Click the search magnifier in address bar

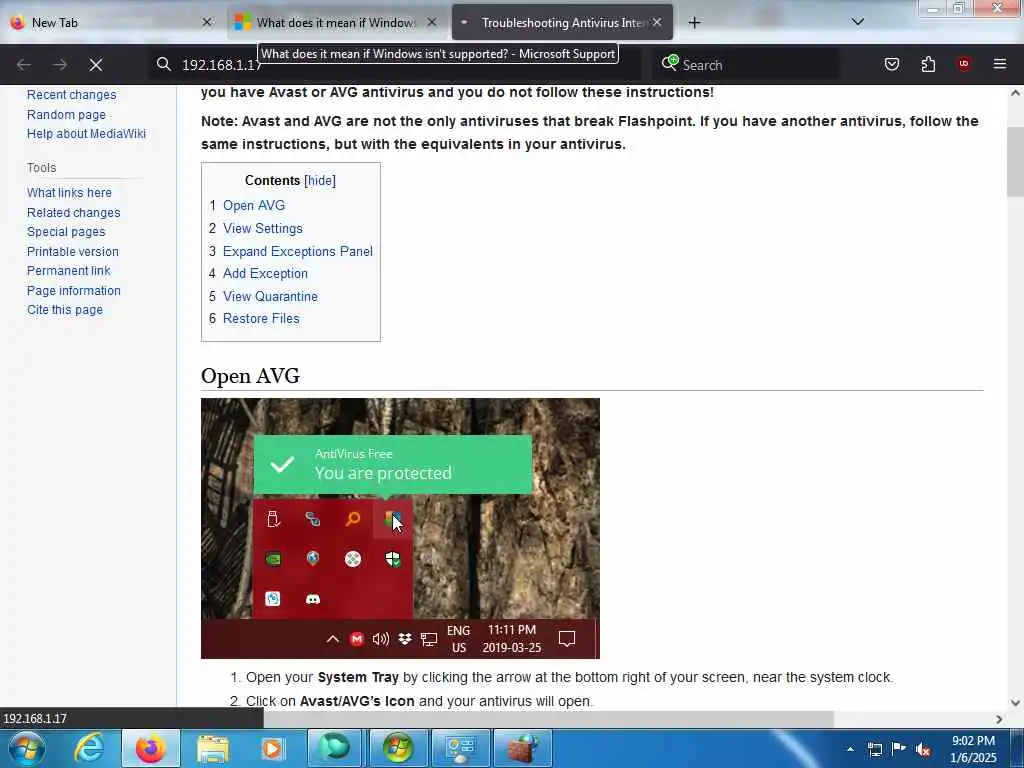click(164, 64)
